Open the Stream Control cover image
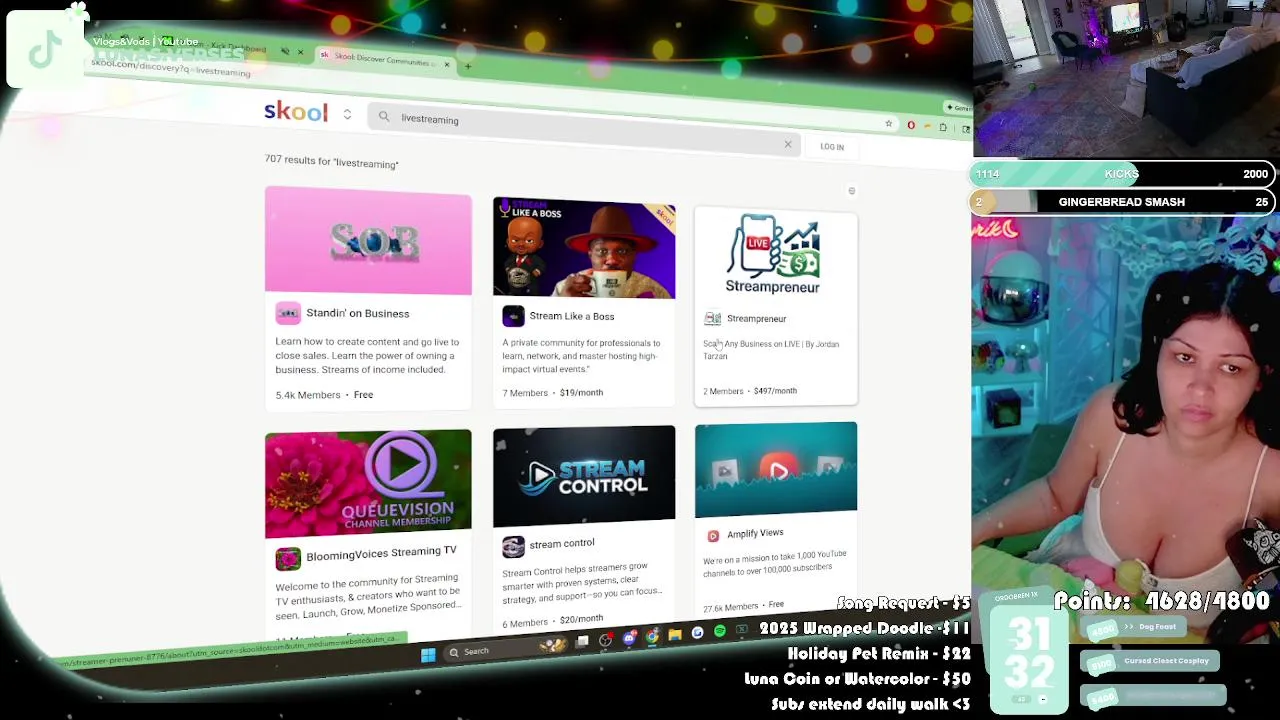Screen dimensions: 1280x720 pyautogui.click(x=584, y=475)
